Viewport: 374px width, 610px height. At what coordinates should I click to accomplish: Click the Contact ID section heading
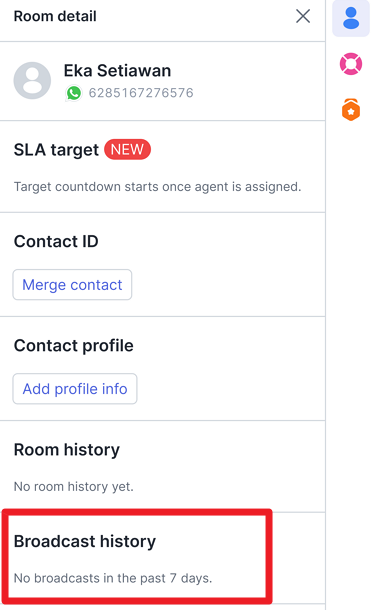[56, 241]
